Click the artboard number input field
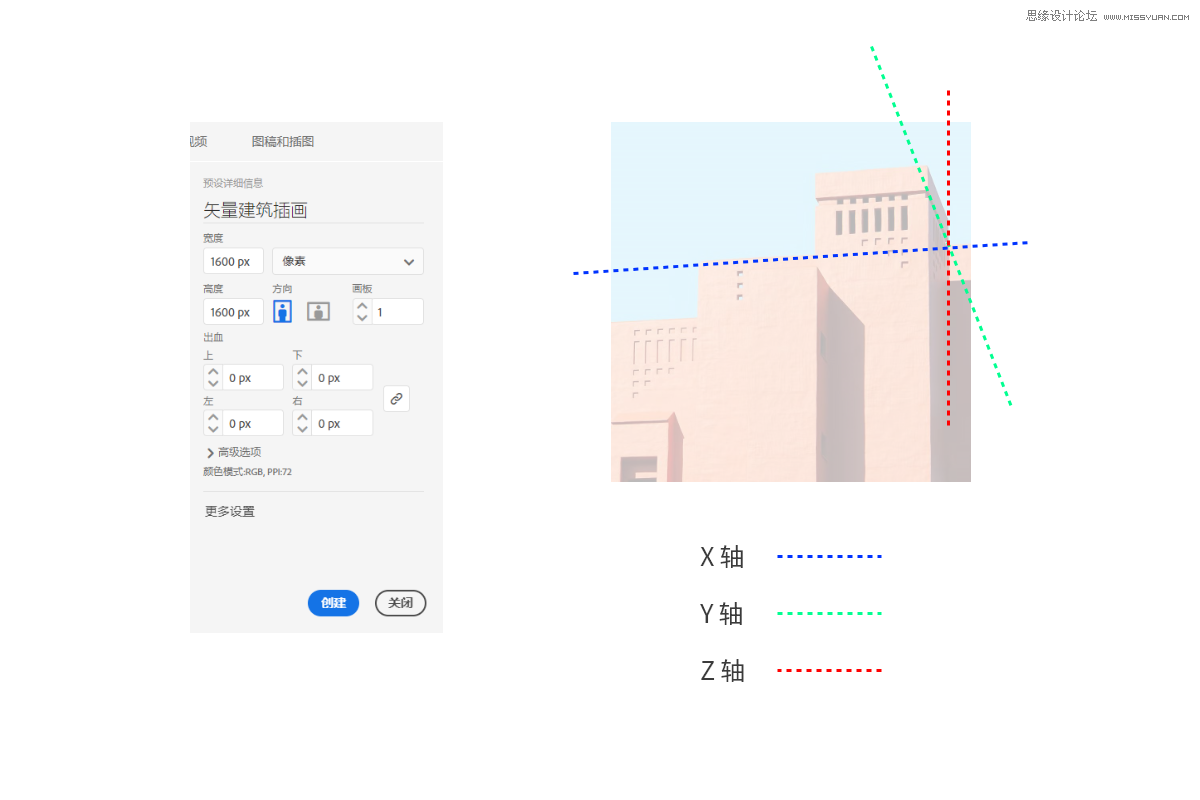This screenshot has width=1200, height=800. pos(397,312)
